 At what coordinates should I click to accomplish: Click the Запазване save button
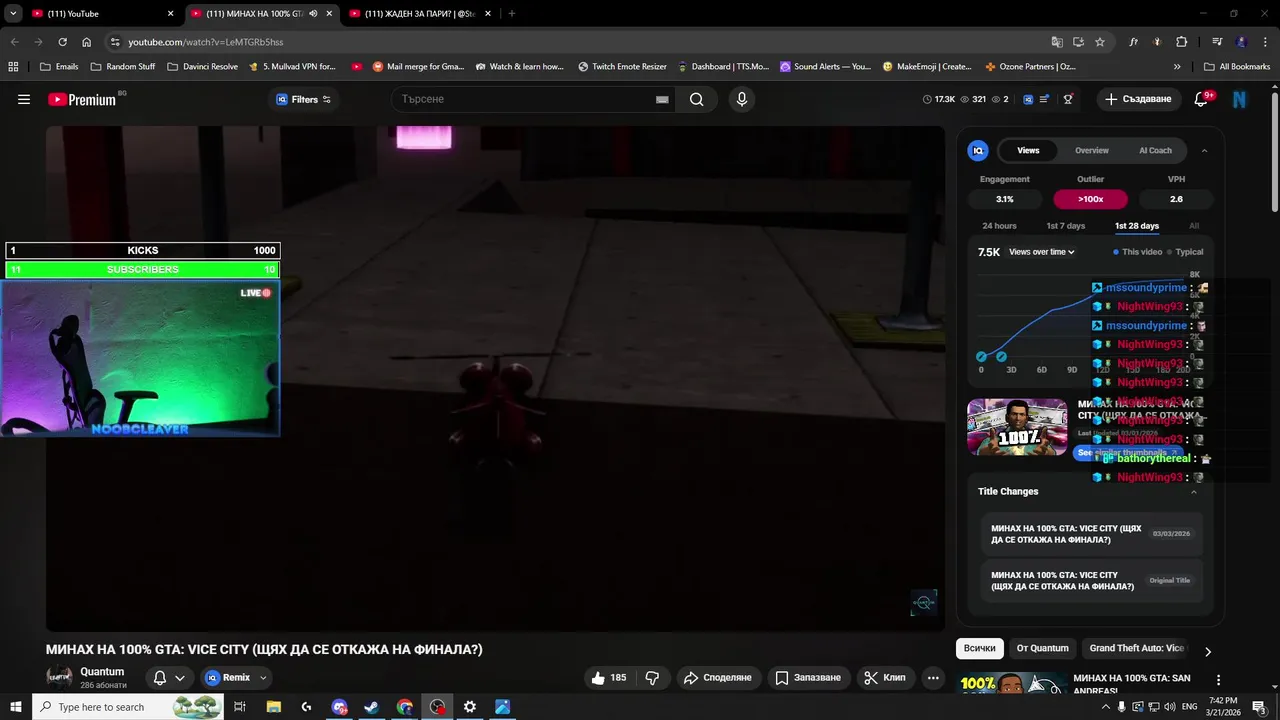tap(809, 678)
